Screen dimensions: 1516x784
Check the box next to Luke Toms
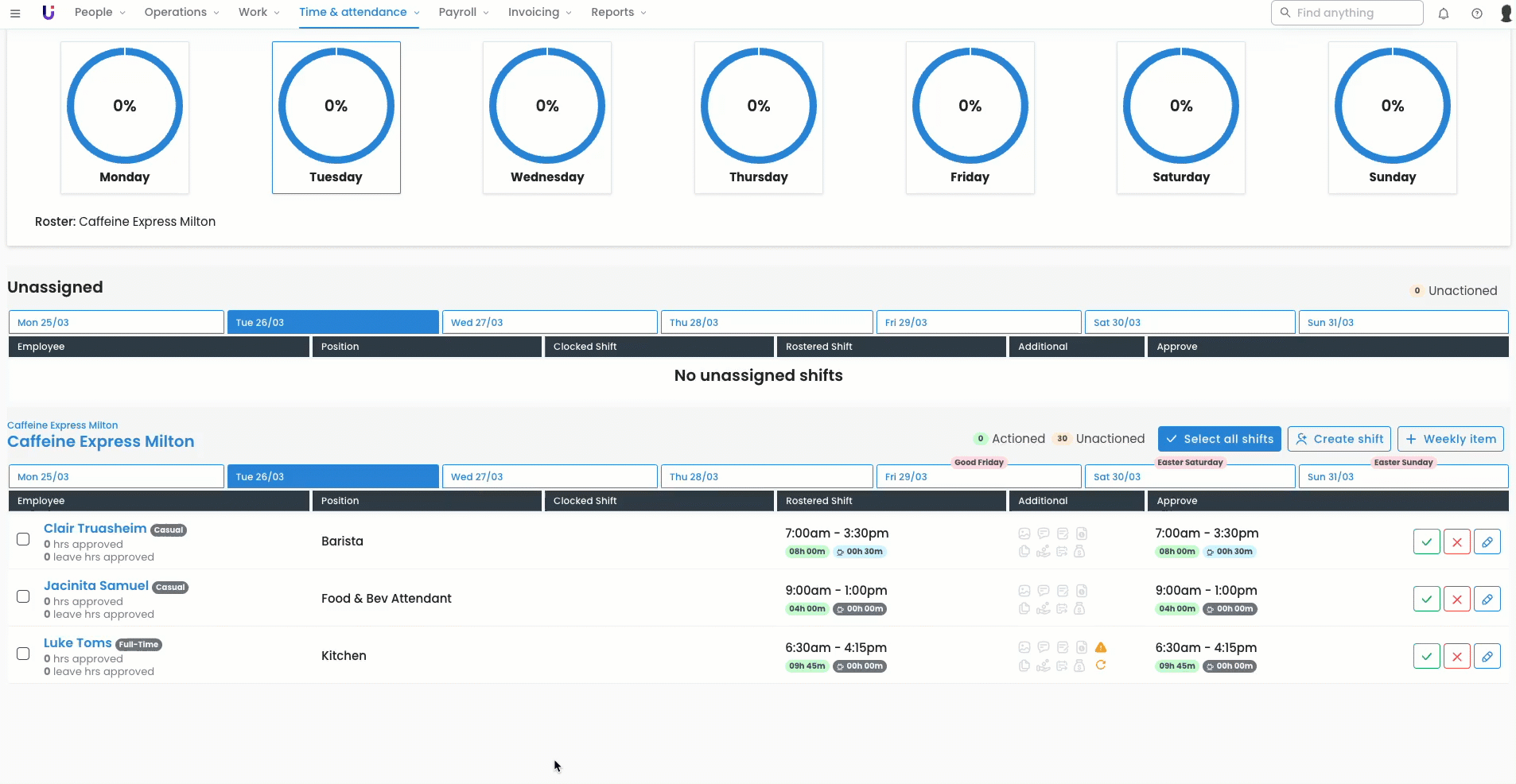(x=23, y=654)
